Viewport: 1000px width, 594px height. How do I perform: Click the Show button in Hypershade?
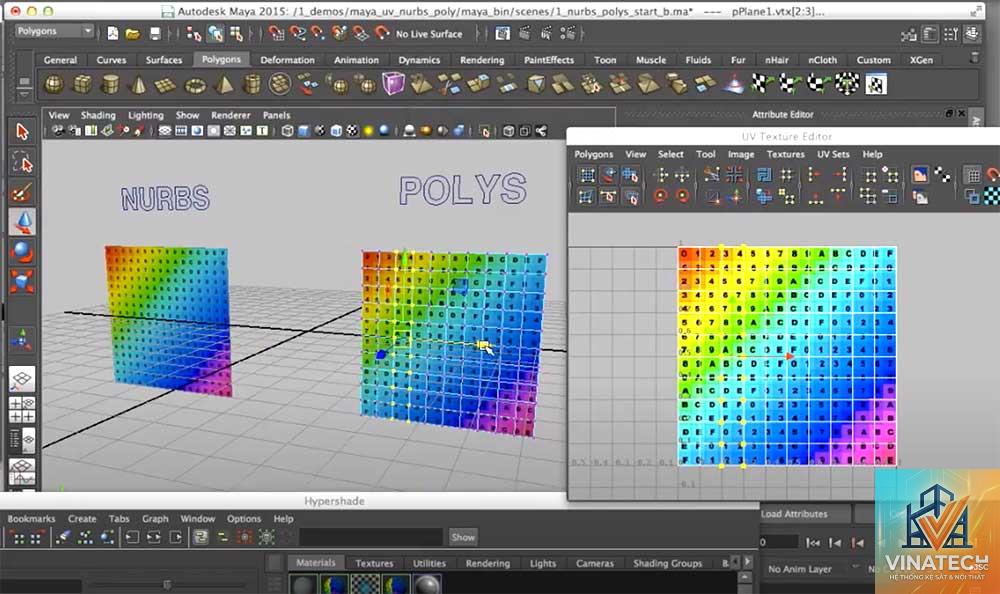[463, 537]
